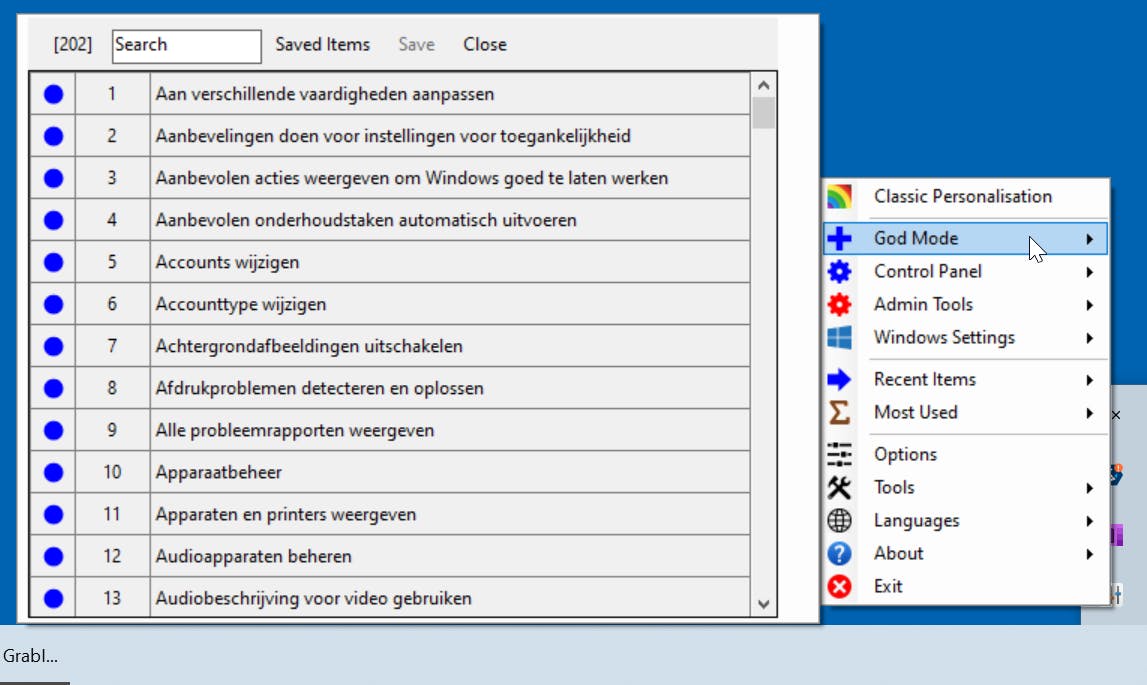Click the blue arrow Recent Items icon
1147x685 pixels.
839,379
